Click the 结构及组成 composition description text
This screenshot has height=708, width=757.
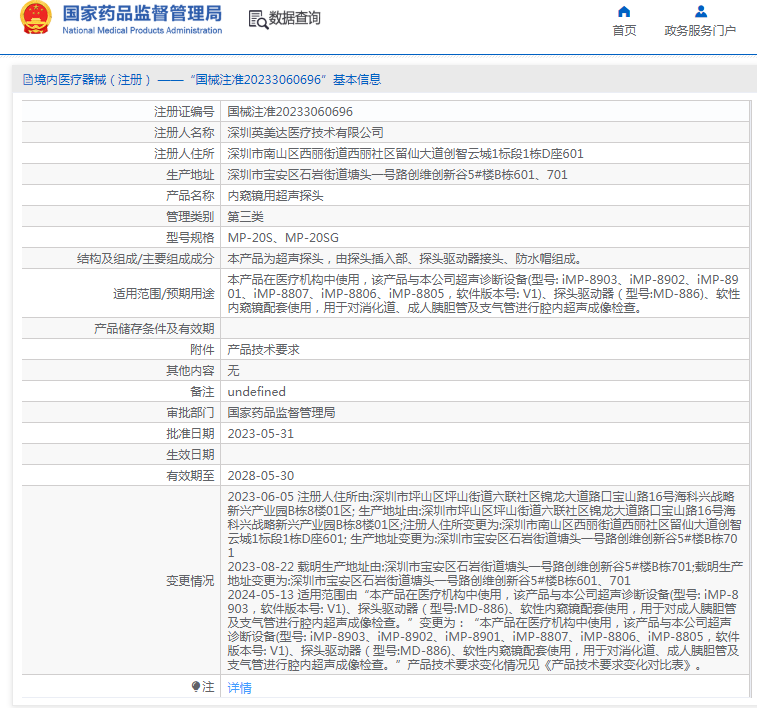[x=404, y=259]
